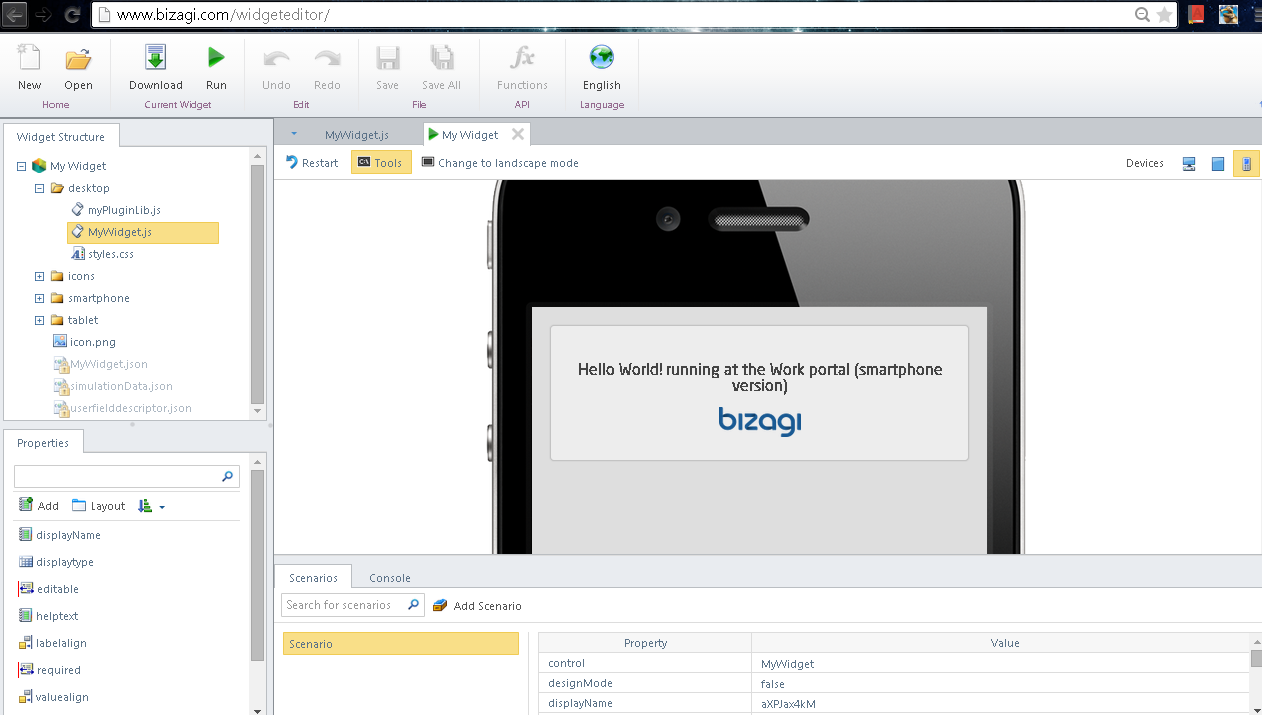
Task: Toggle the Tools button
Action: (381, 163)
